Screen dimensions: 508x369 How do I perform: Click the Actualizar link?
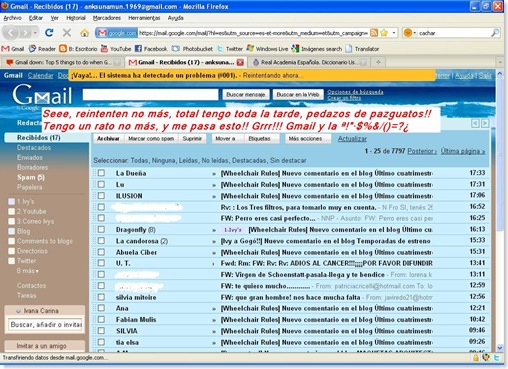(352, 139)
